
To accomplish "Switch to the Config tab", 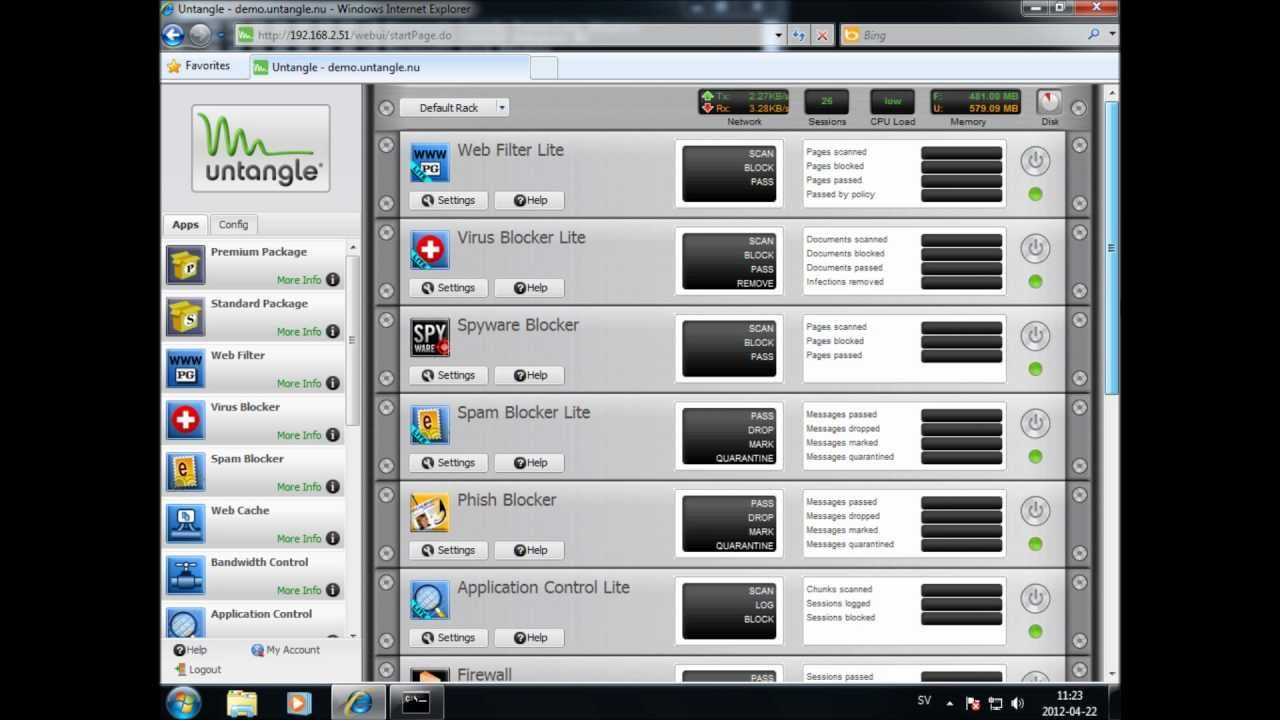I will point(233,225).
